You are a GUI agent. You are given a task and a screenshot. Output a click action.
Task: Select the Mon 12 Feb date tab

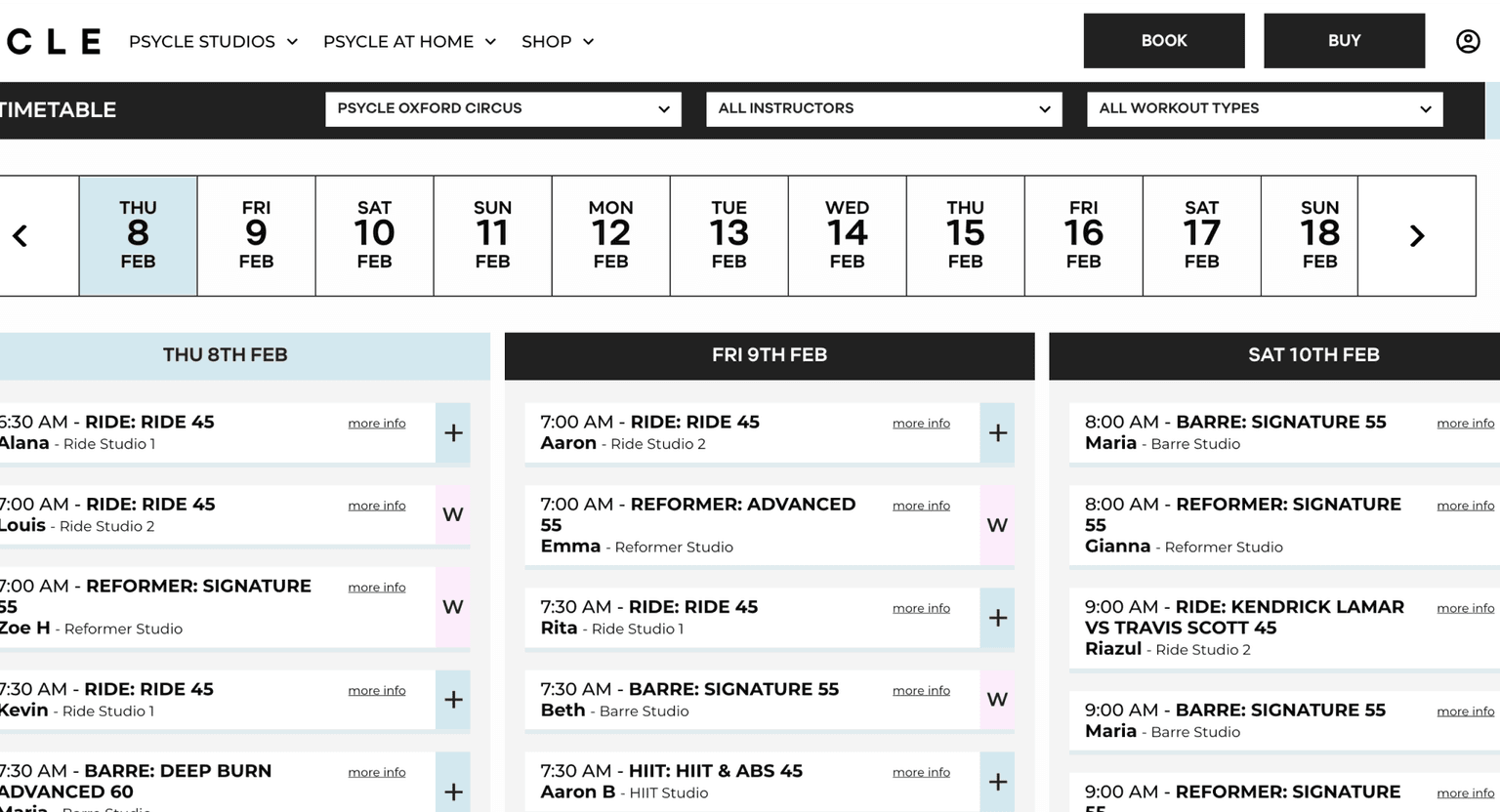coord(610,235)
